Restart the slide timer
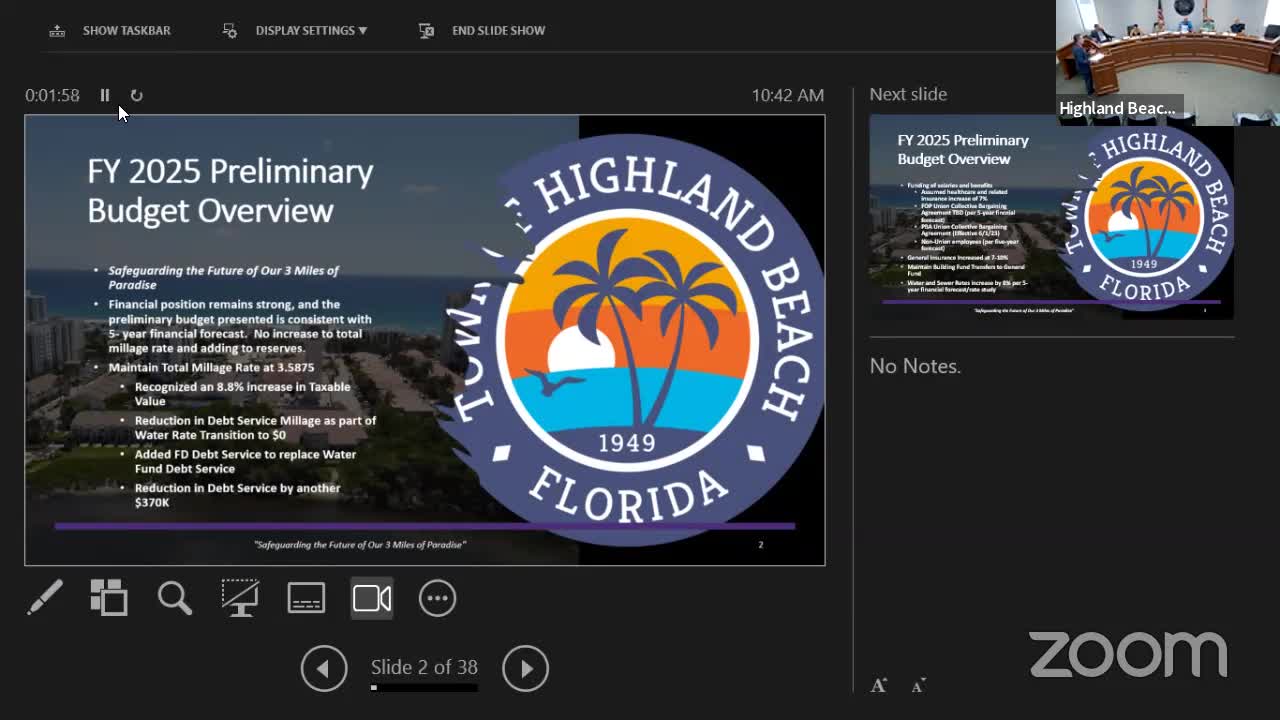1280x720 pixels. point(137,95)
